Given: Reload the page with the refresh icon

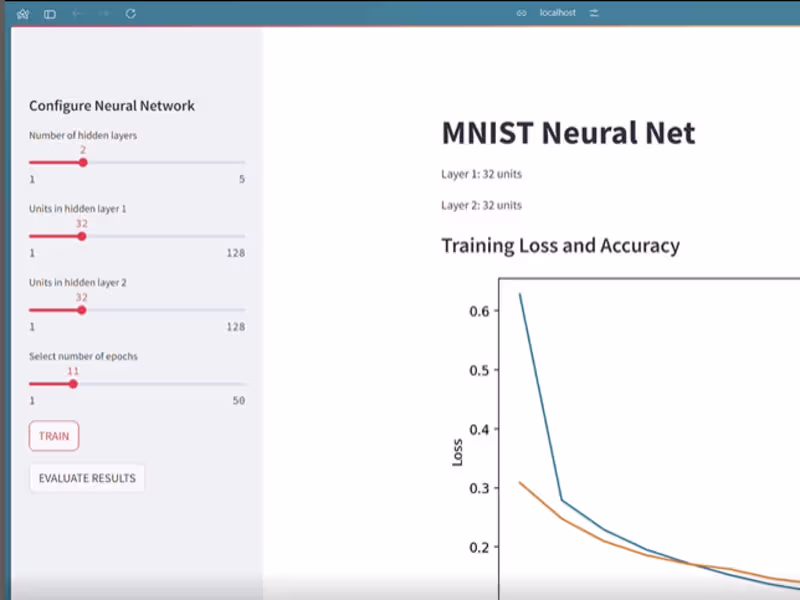Looking at the screenshot, I should click(130, 13).
